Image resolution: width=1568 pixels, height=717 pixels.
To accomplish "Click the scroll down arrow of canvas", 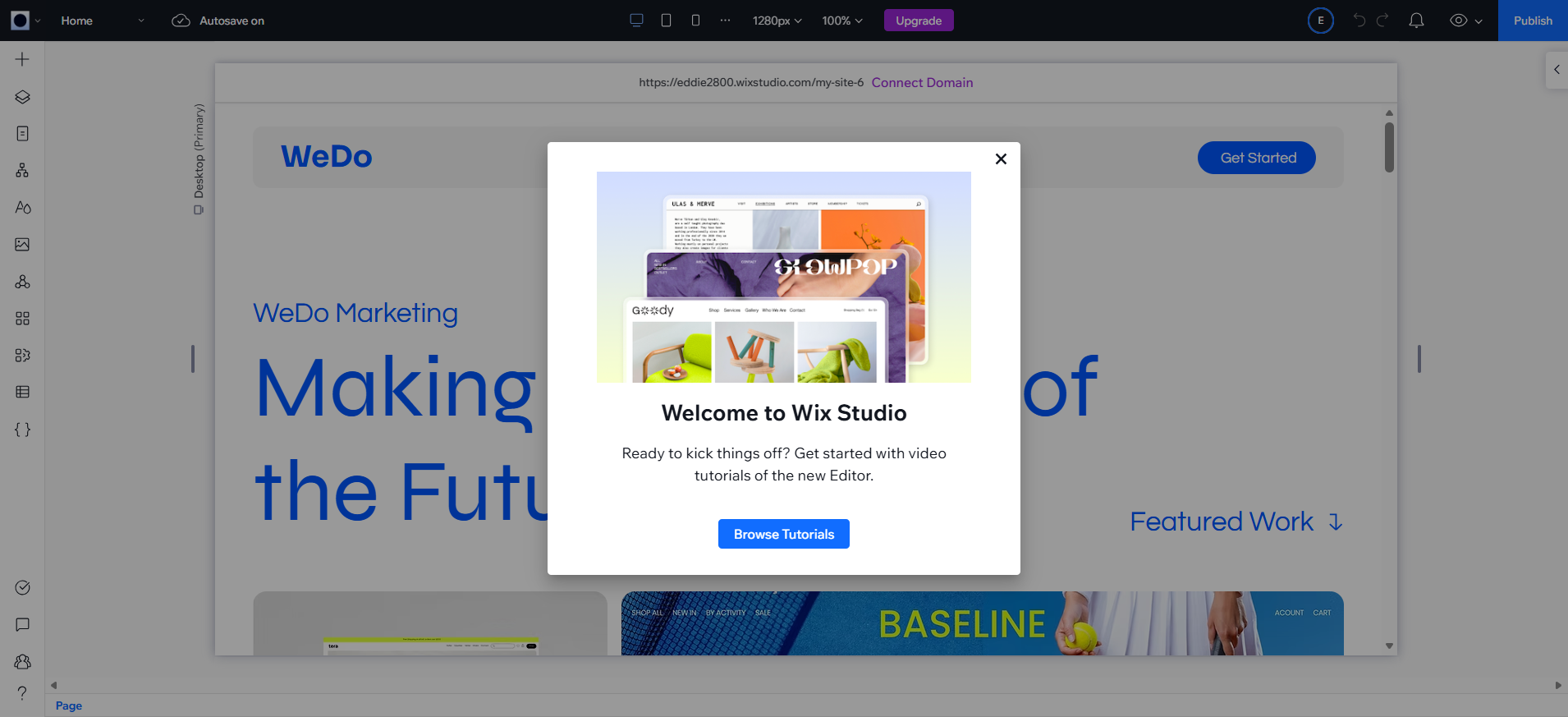I will click(1389, 646).
